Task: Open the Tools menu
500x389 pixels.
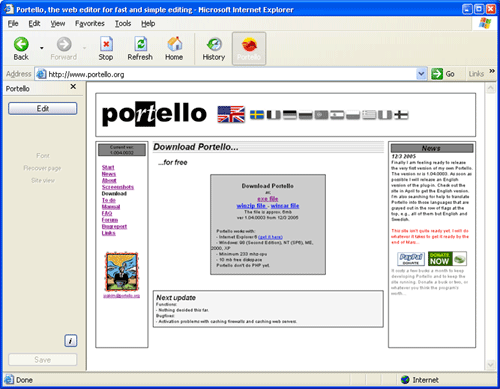Action: tap(123, 24)
